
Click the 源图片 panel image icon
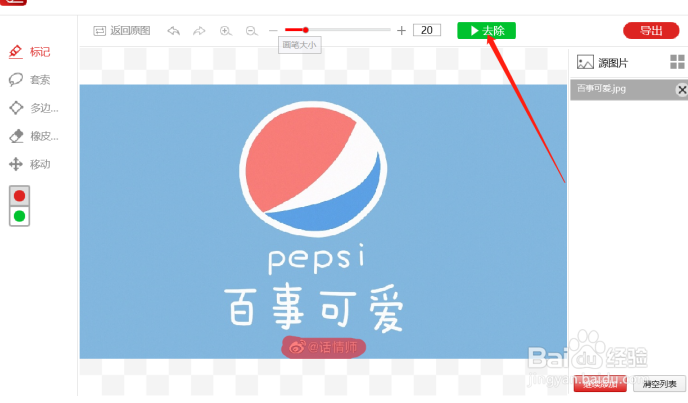tap(585, 62)
